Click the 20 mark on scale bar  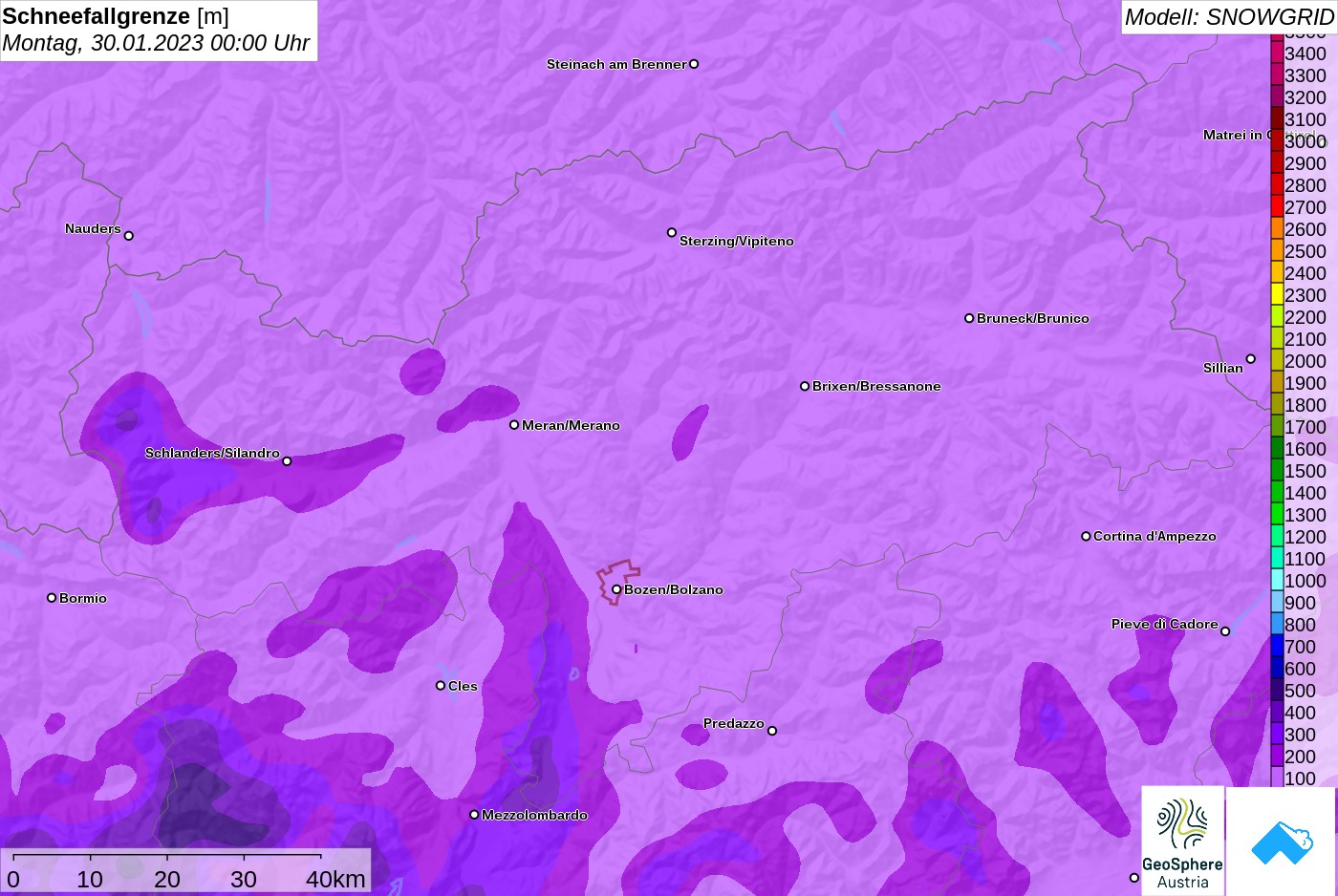(x=167, y=879)
